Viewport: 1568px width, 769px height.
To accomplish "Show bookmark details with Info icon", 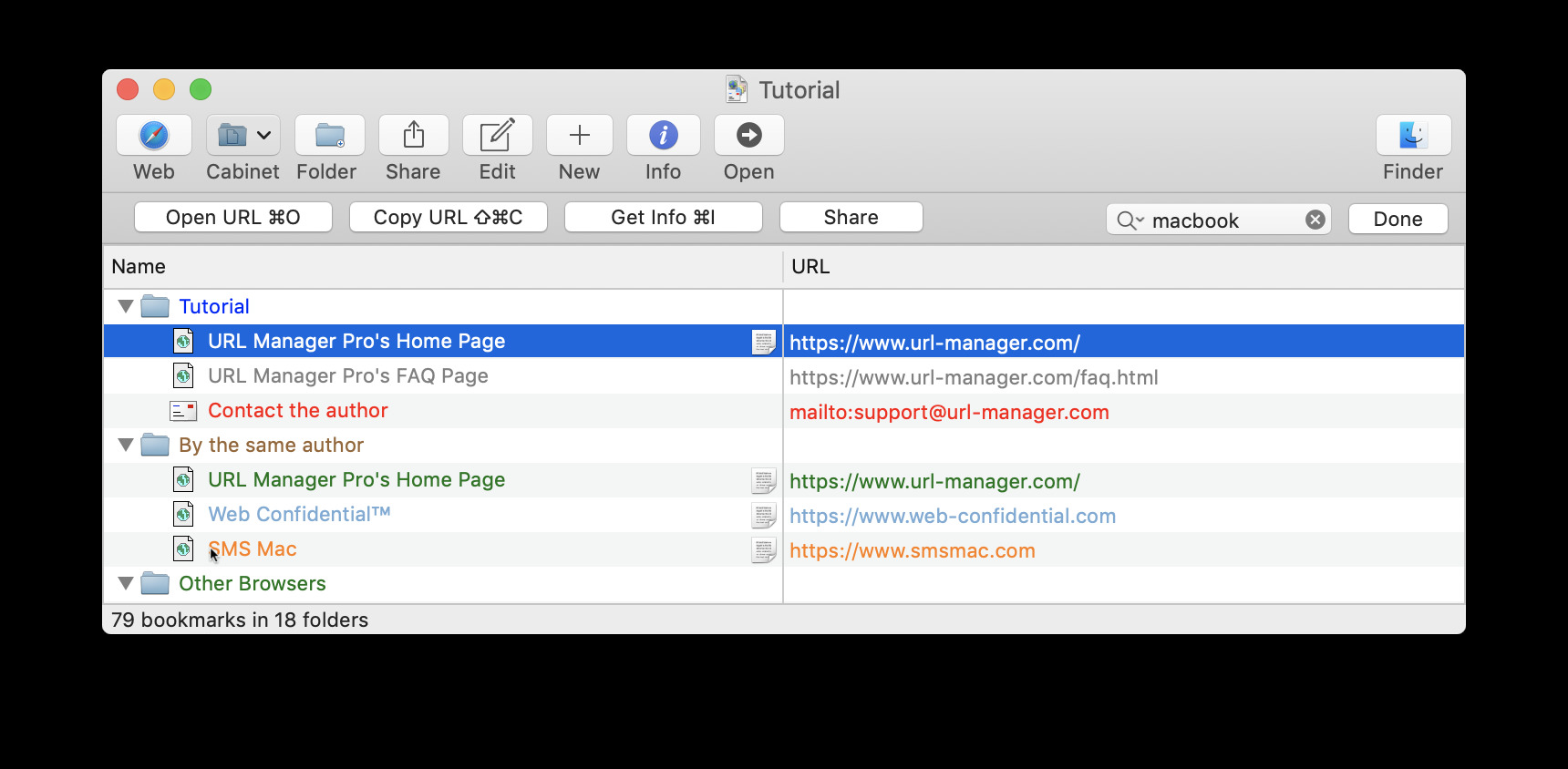I will pyautogui.click(x=663, y=136).
